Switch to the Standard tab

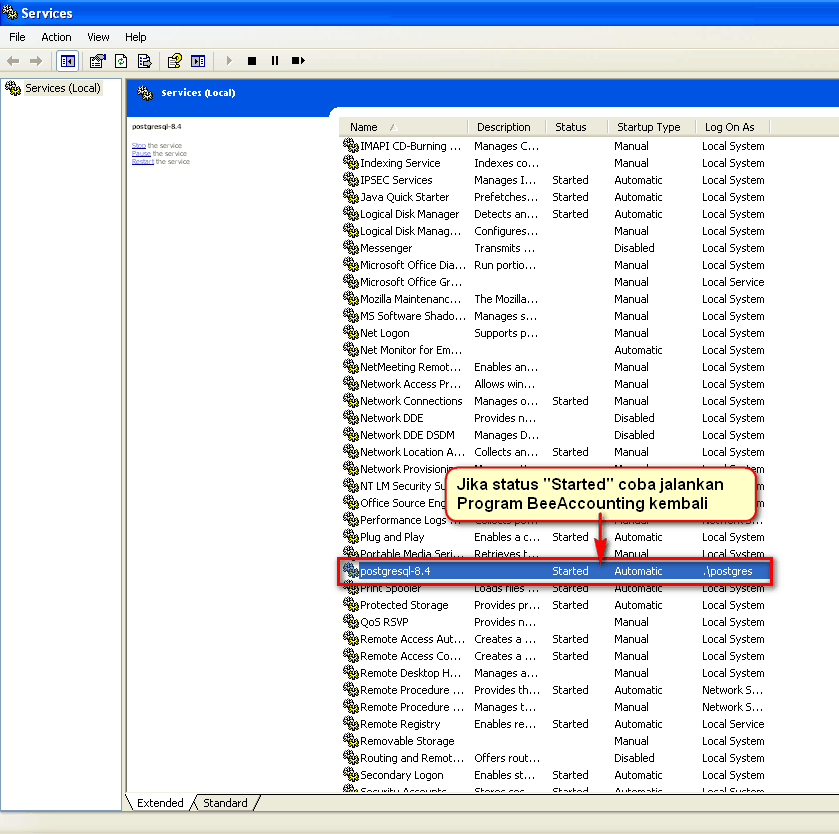[x=225, y=803]
